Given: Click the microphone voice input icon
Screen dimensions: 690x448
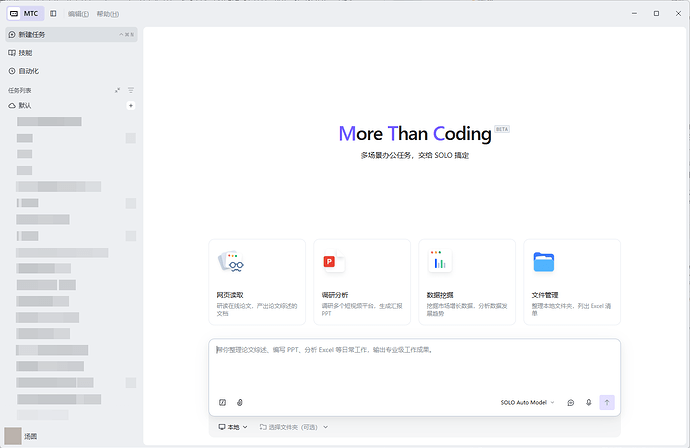Looking at the screenshot, I should click(x=589, y=402).
